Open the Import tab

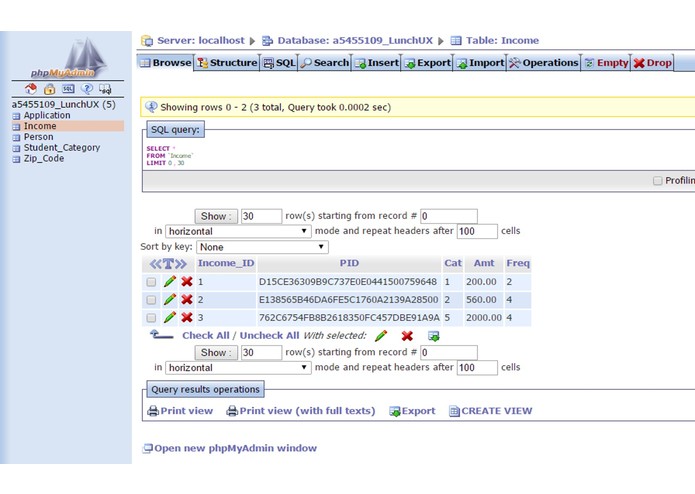coord(480,63)
